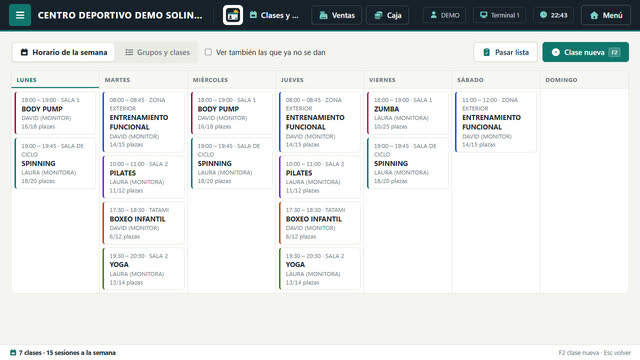The width and height of the screenshot is (640, 360).
Task: Select the Terminal 1 indicator
Action: 499,15
